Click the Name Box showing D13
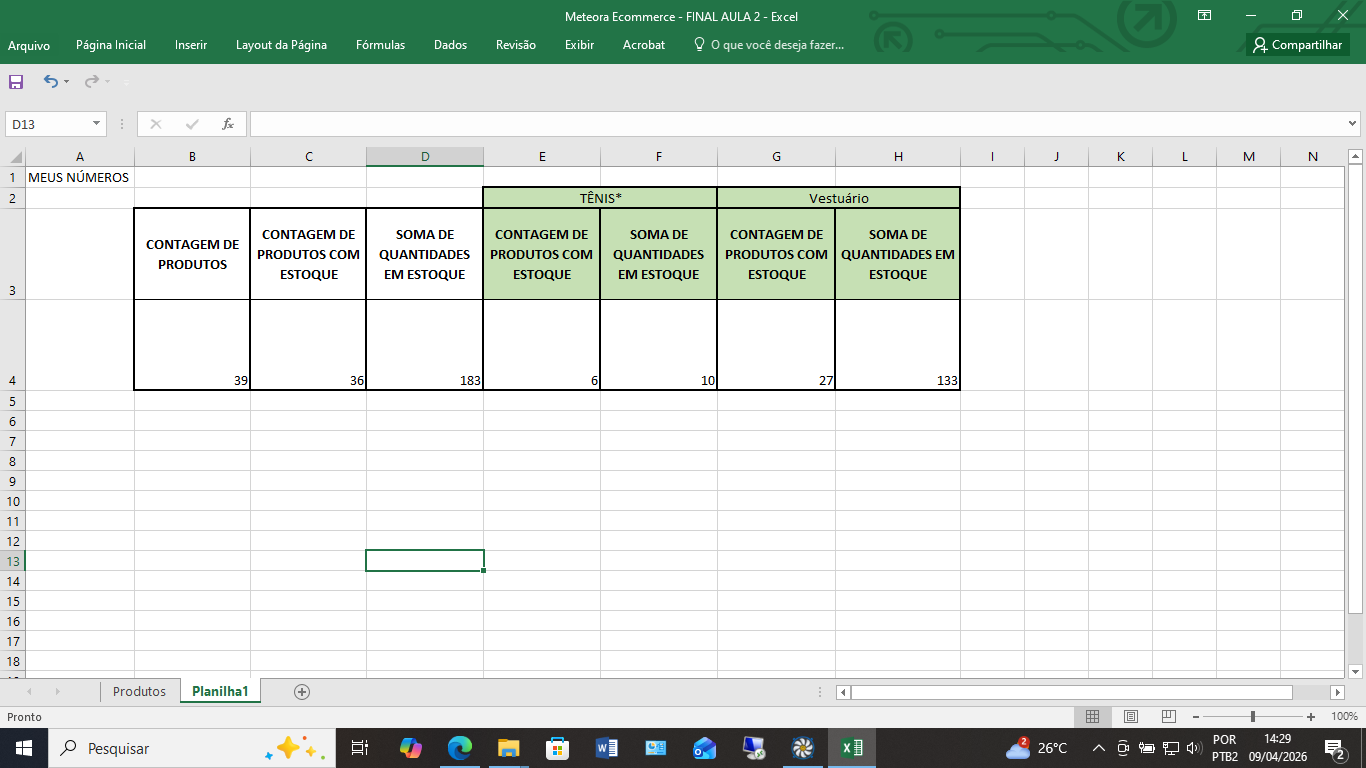Viewport: 1366px width, 768px height. click(48, 124)
